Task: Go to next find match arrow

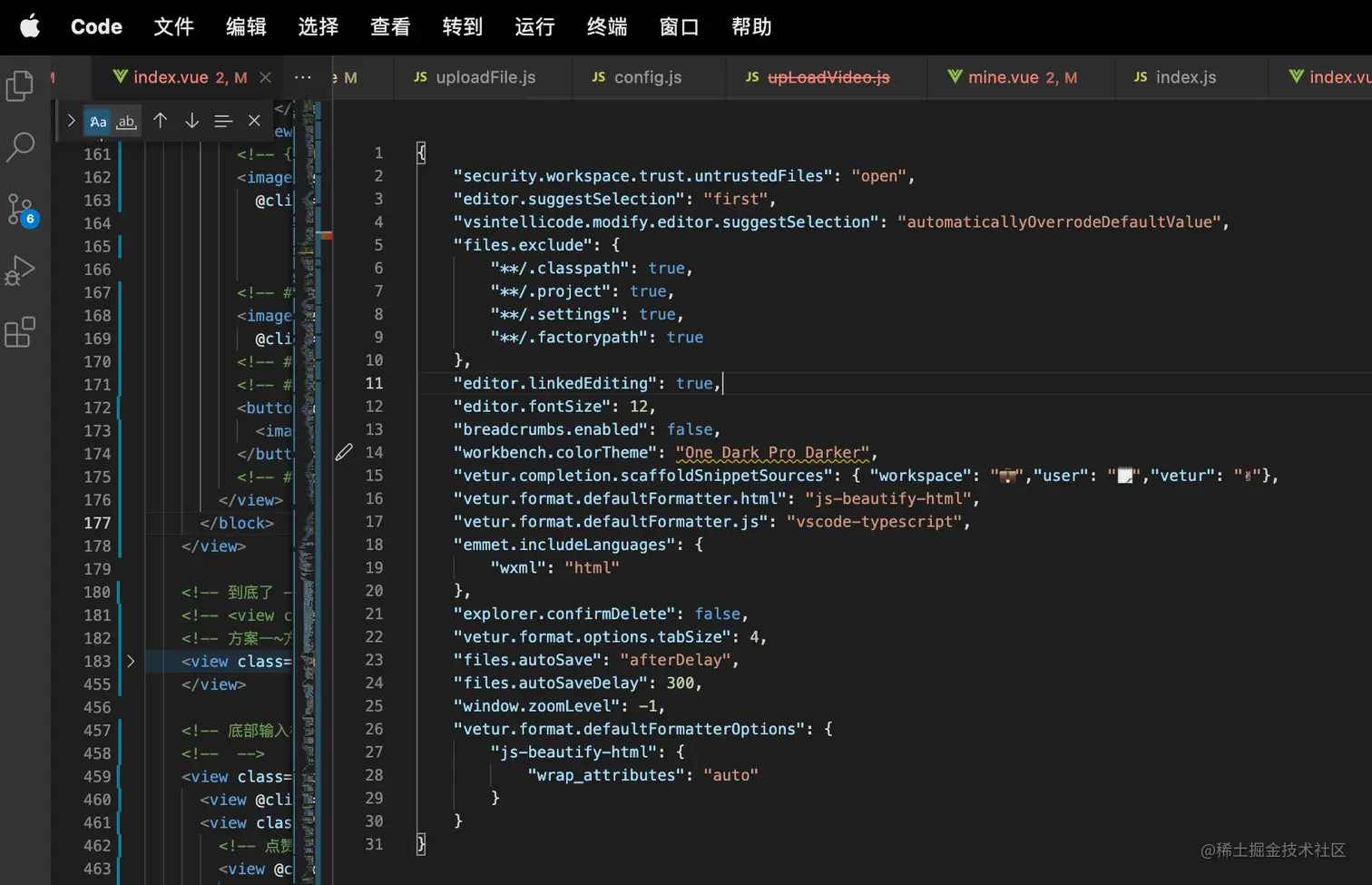Action: [191, 121]
